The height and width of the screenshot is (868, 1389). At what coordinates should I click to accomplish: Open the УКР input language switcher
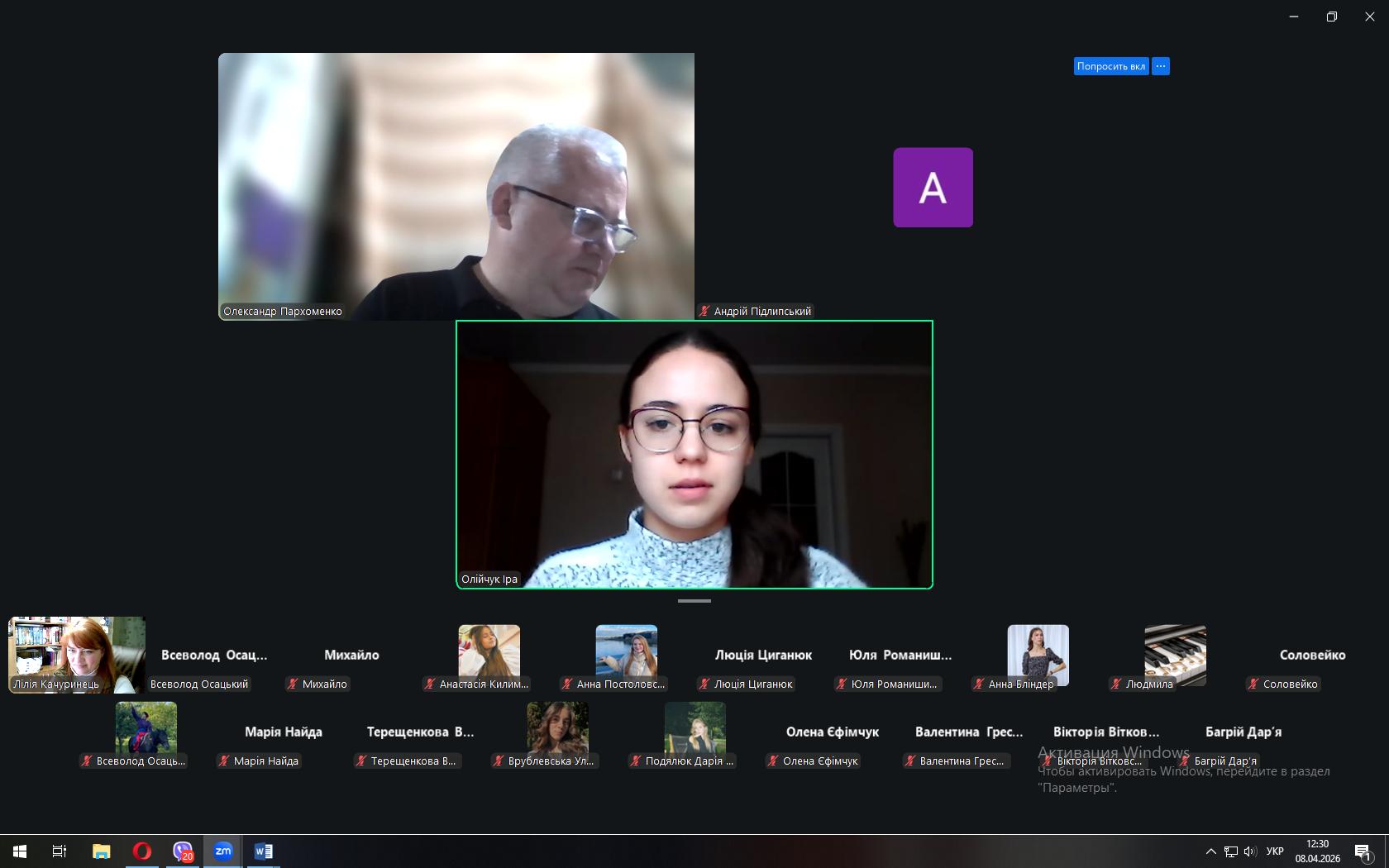click(x=1275, y=851)
